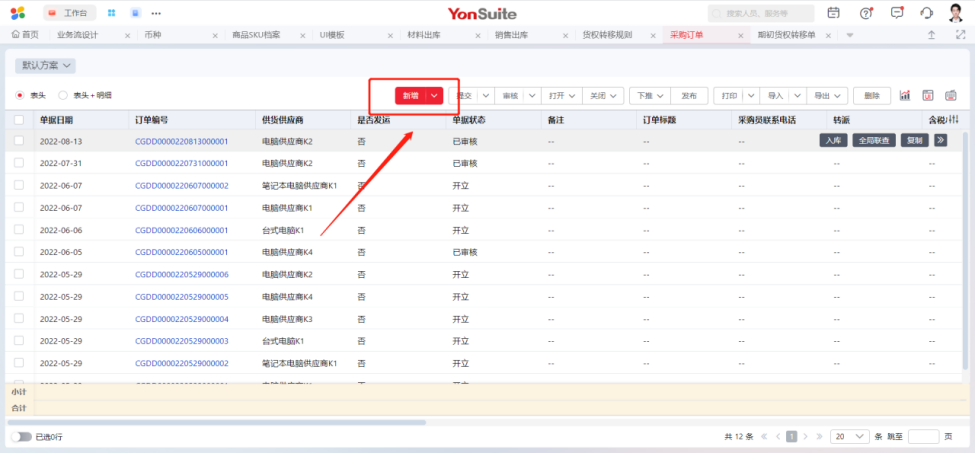The image size is (975, 453).
Task: Open the YonSuite colorful logo menu
Action: 18,13
